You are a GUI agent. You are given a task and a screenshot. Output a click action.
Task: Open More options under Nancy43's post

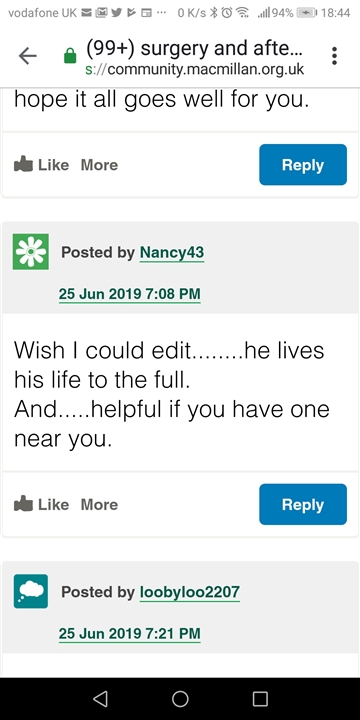(99, 505)
